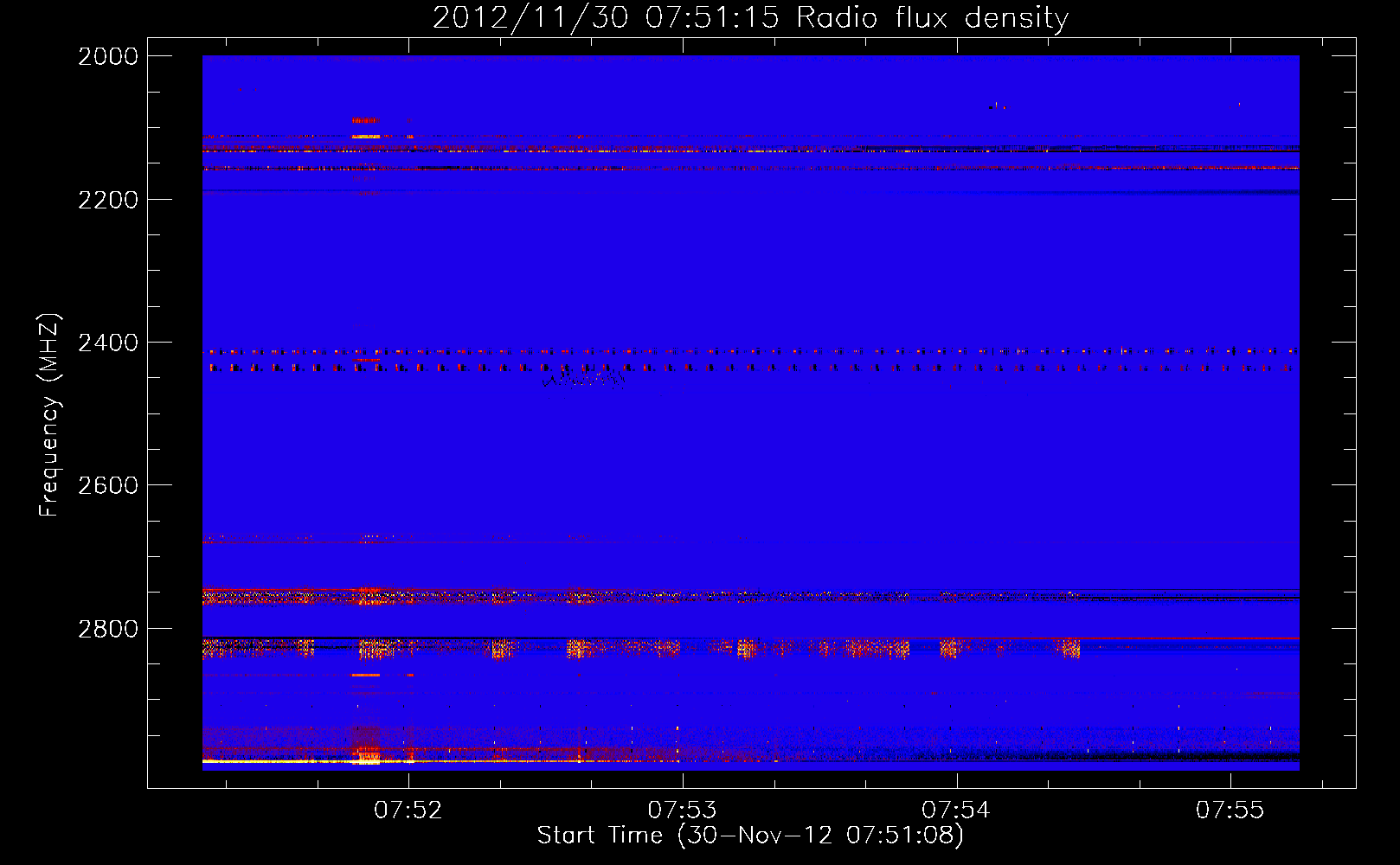Click the '07:55' time axis label
Screen dimensions: 1400x865
tap(1230, 811)
